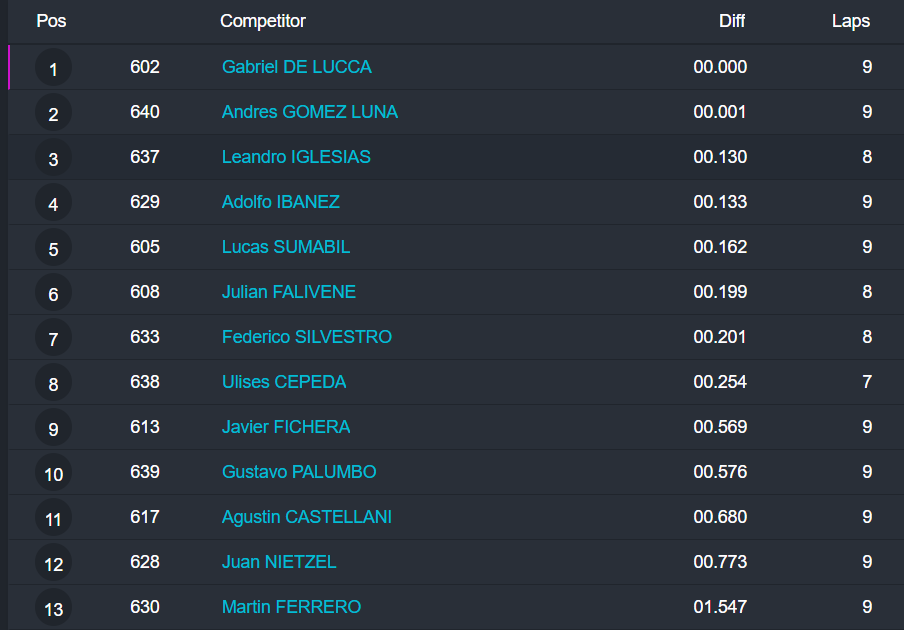Click the position 8 circle badge

click(x=53, y=383)
